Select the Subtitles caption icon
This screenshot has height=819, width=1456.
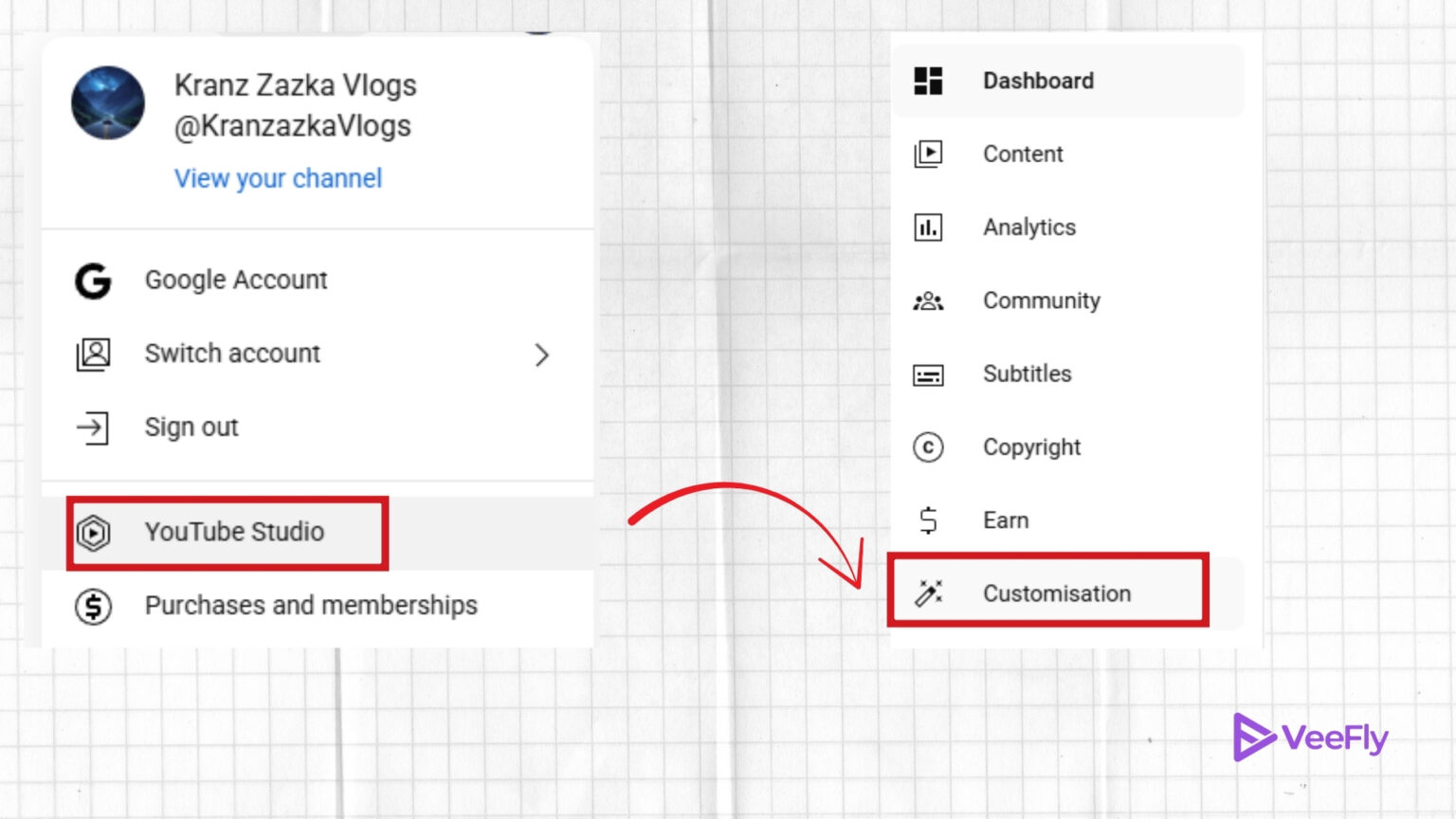pos(927,373)
